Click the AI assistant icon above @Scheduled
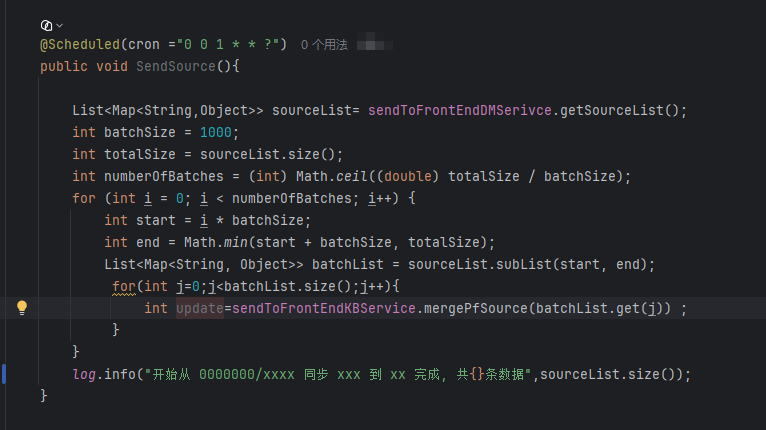The image size is (766, 430). [x=46, y=25]
